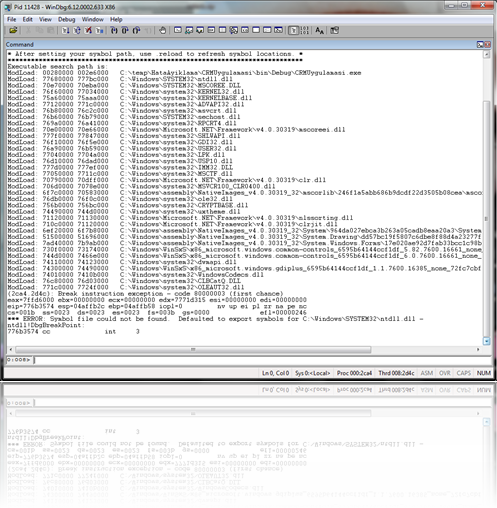Step Out using the toolbar icon
The height and width of the screenshot is (508, 497).
136,30
